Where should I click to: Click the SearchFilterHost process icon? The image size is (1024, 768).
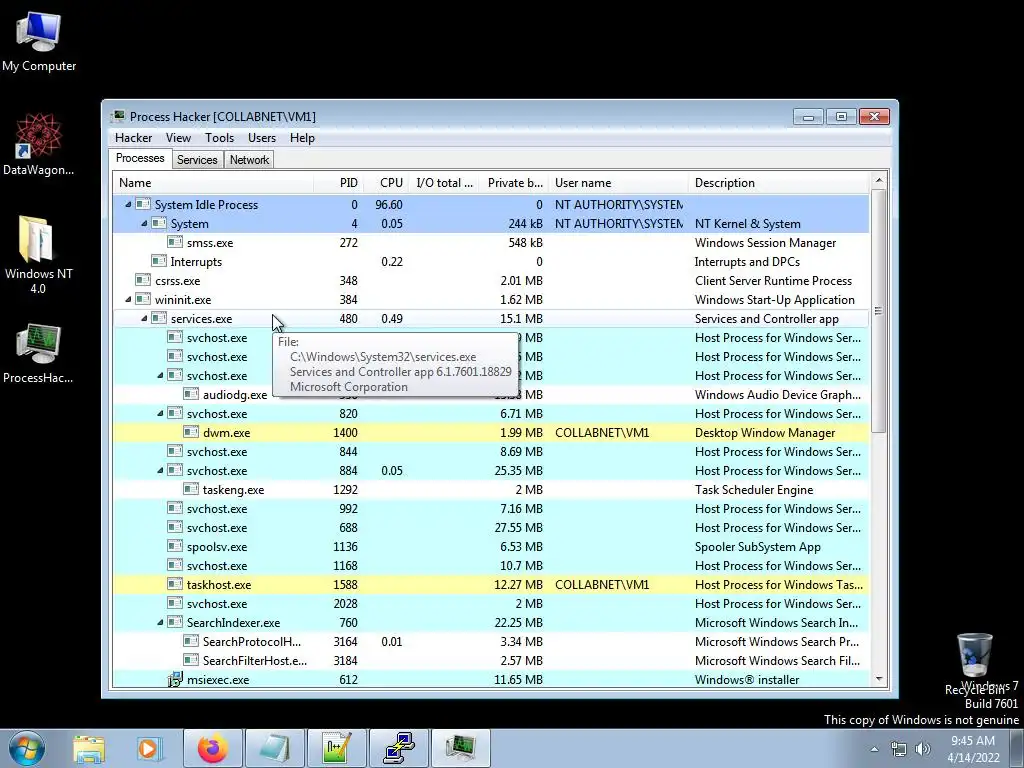tap(191, 660)
